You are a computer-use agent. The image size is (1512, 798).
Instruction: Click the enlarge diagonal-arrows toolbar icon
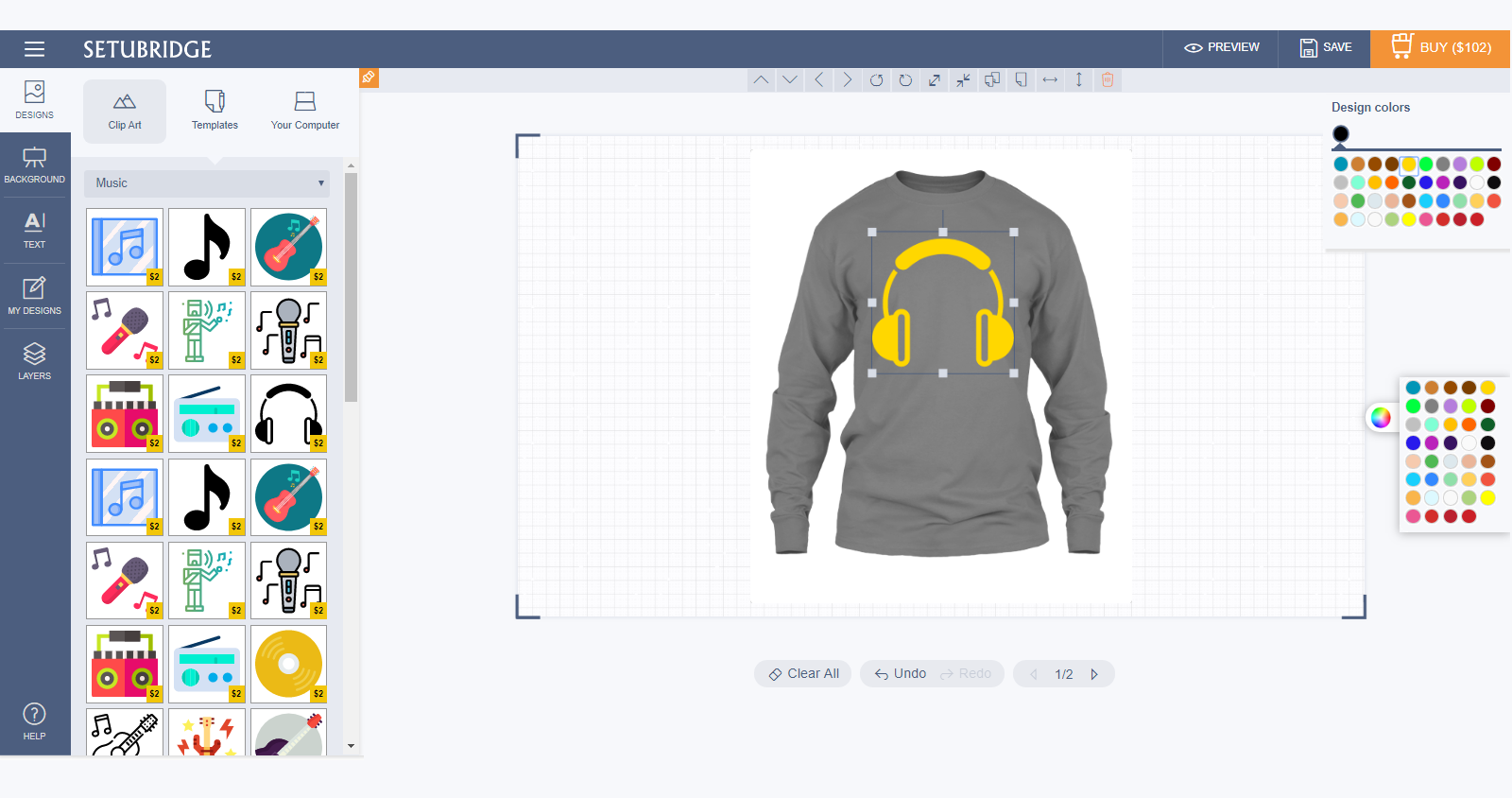click(935, 80)
